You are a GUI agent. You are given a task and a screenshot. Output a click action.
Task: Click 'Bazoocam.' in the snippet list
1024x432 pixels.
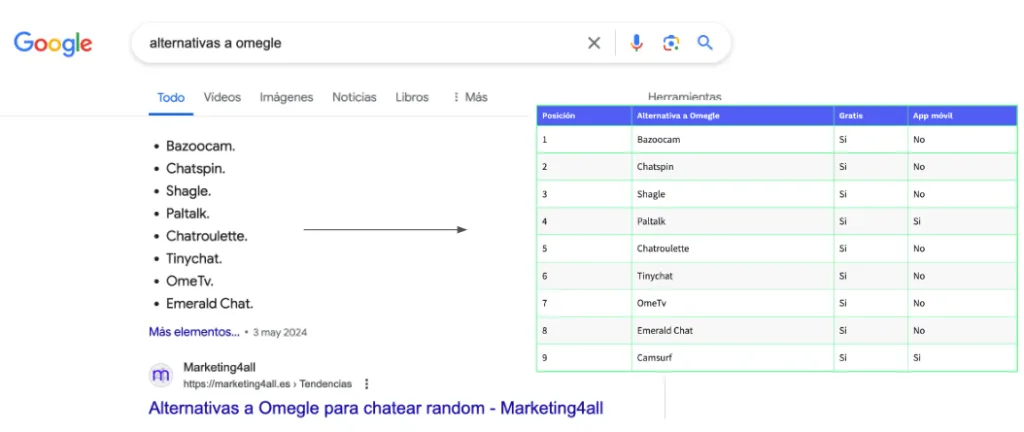tap(200, 146)
